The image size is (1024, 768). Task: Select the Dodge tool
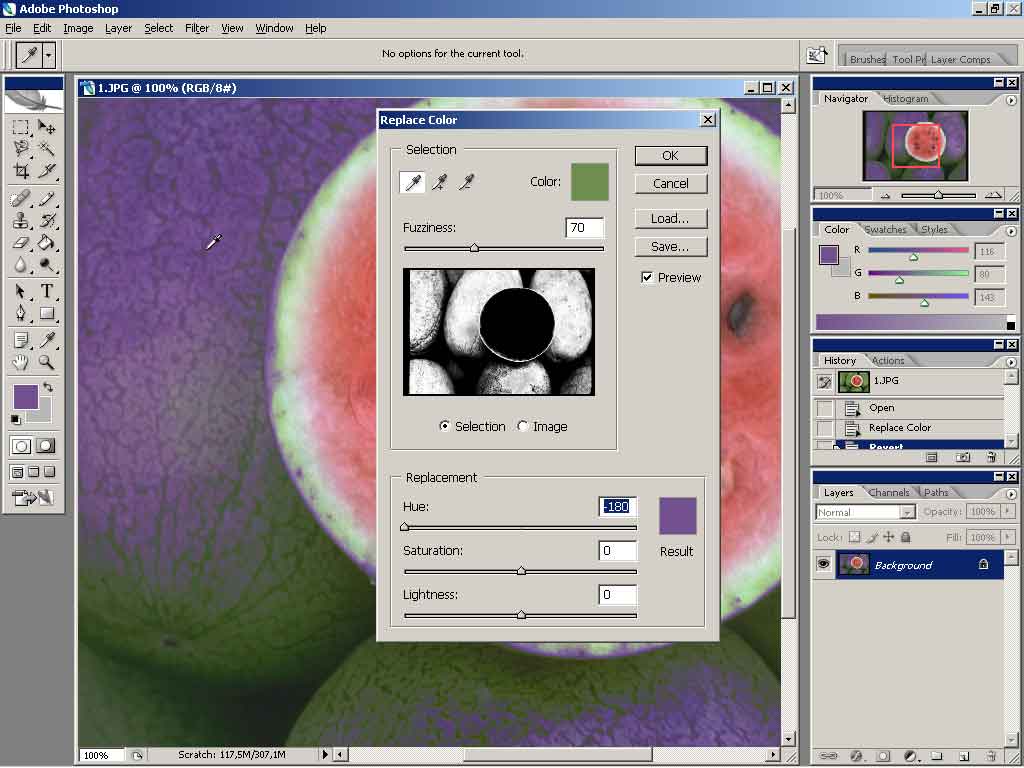click(x=46, y=264)
